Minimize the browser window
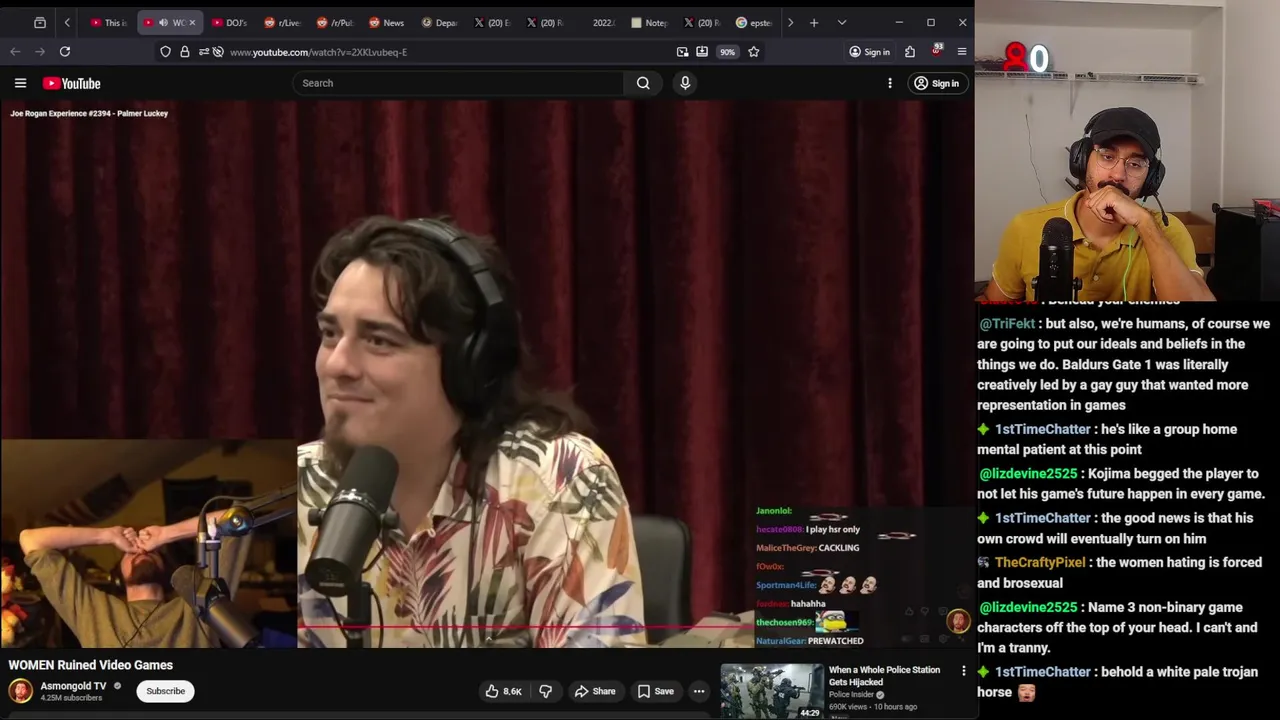This screenshot has width=1280, height=720. click(899, 22)
